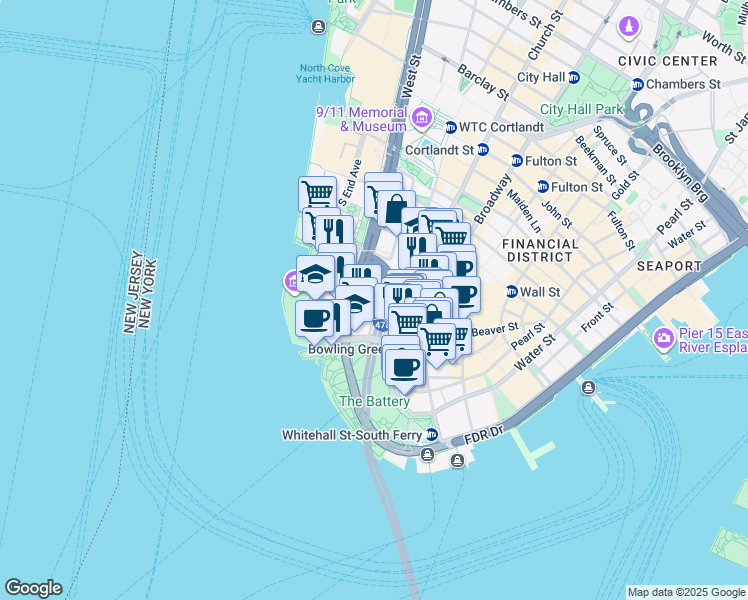Click the City Hall MTA subway icon
This screenshot has height=600, width=748.
pos(574,78)
